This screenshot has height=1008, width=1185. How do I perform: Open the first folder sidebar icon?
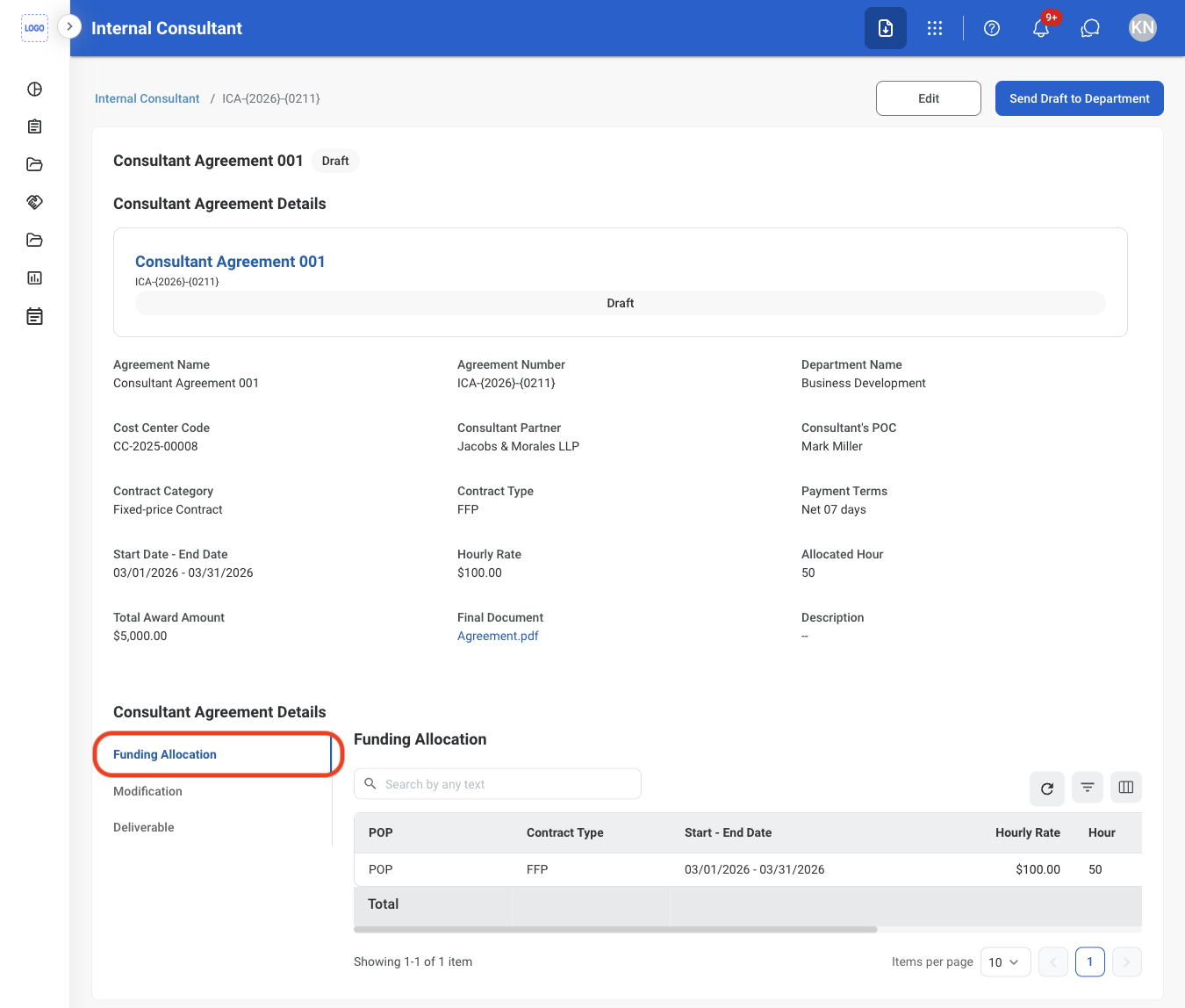34,164
